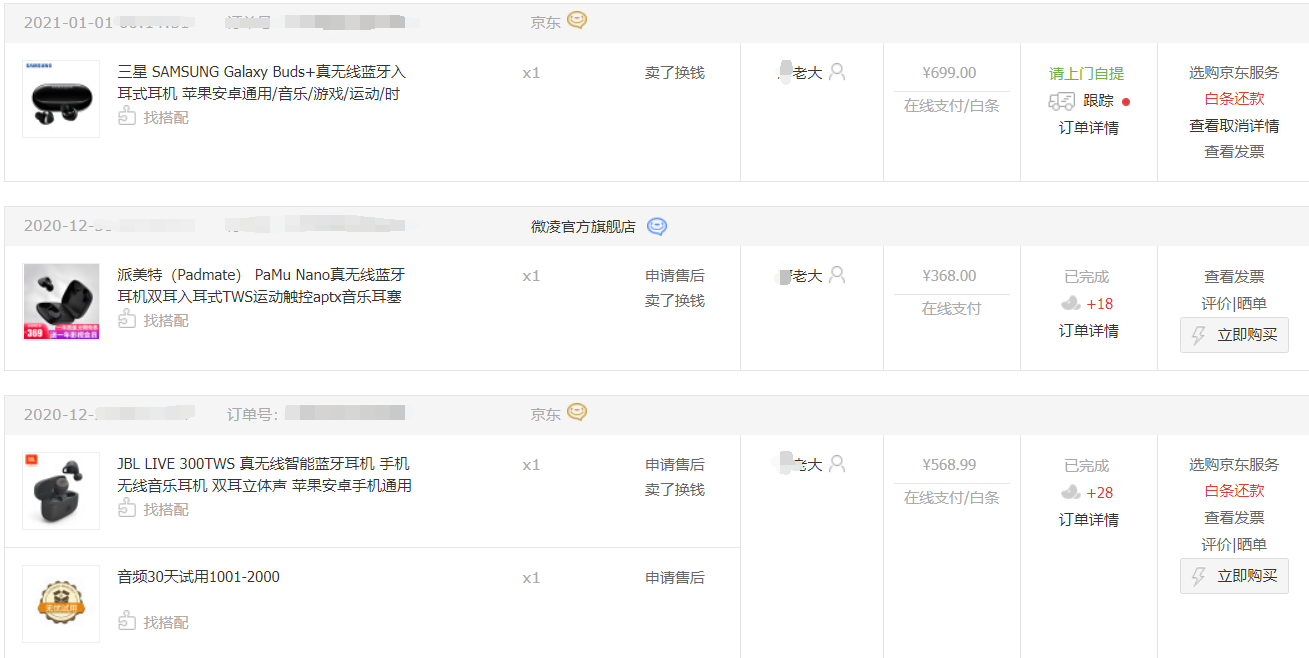Open the Samsung Galaxy Buds+ product thumbnail
Viewport: 1309px width, 658px height.
pos(61,99)
